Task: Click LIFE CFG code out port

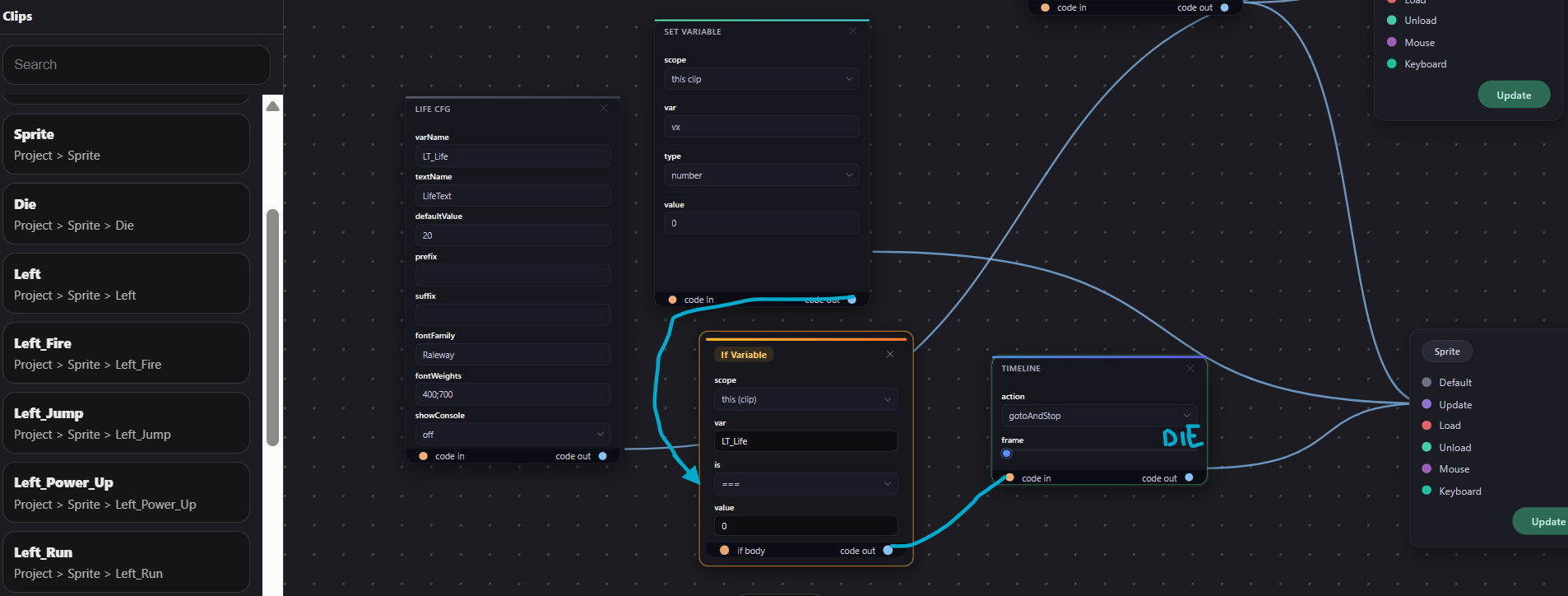Action: click(x=602, y=456)
